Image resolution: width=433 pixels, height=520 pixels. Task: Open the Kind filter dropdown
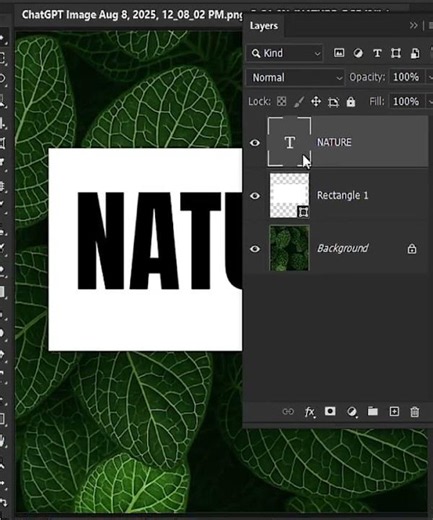[285, 53]
